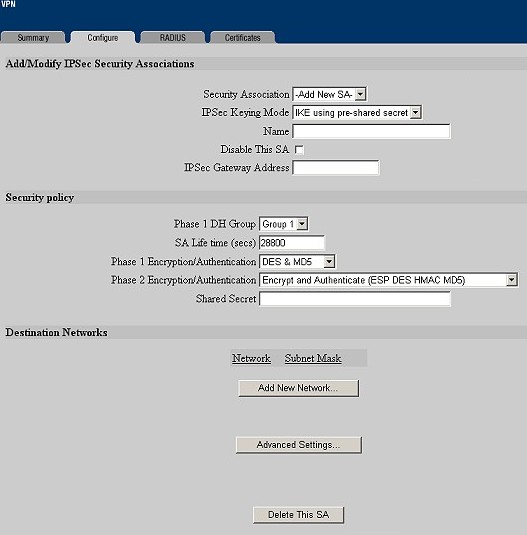Open Phase 1 Encryption/Authentication dropdown
Image resolution: width=527 pixels, height=535 pixels.
pyautogui.click(x=297, y=262)
